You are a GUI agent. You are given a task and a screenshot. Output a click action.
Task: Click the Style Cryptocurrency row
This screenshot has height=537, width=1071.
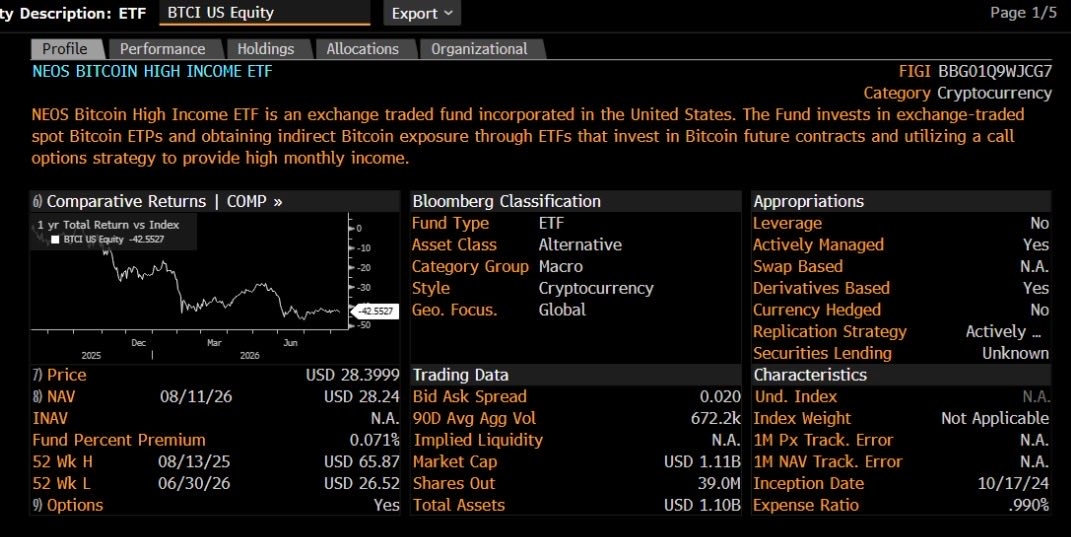tap(576, 288)
